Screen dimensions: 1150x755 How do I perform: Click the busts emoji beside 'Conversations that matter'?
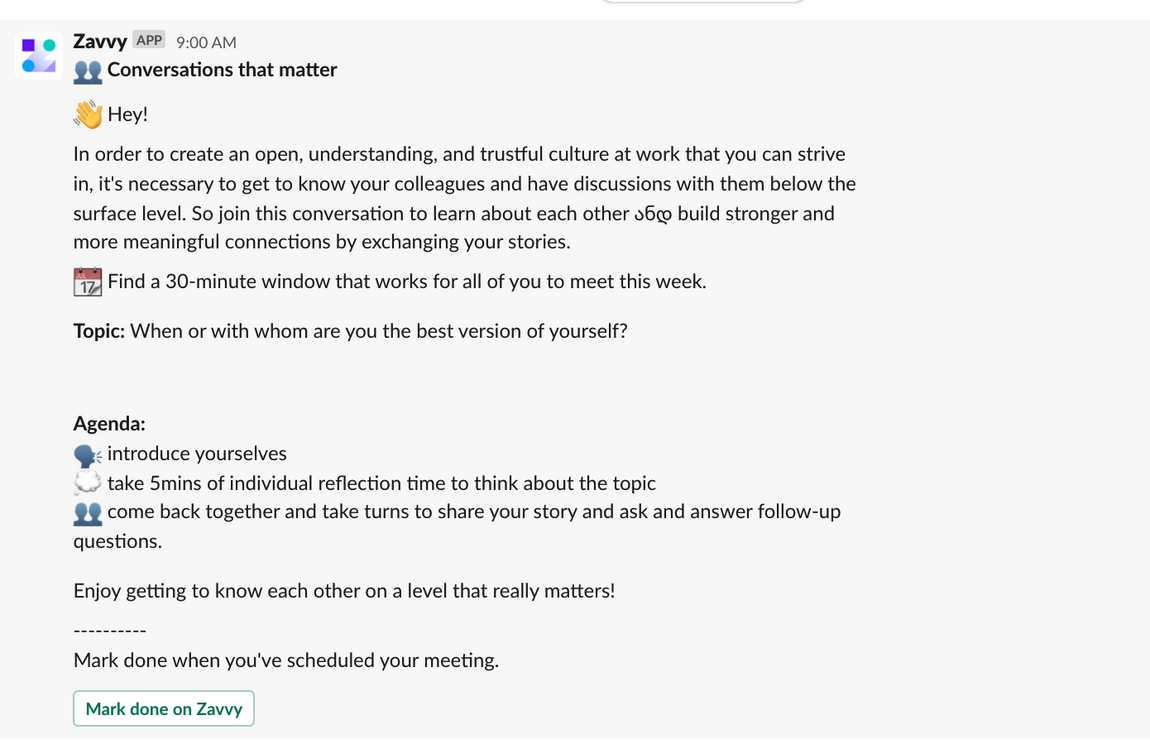(x=87, y=70)
